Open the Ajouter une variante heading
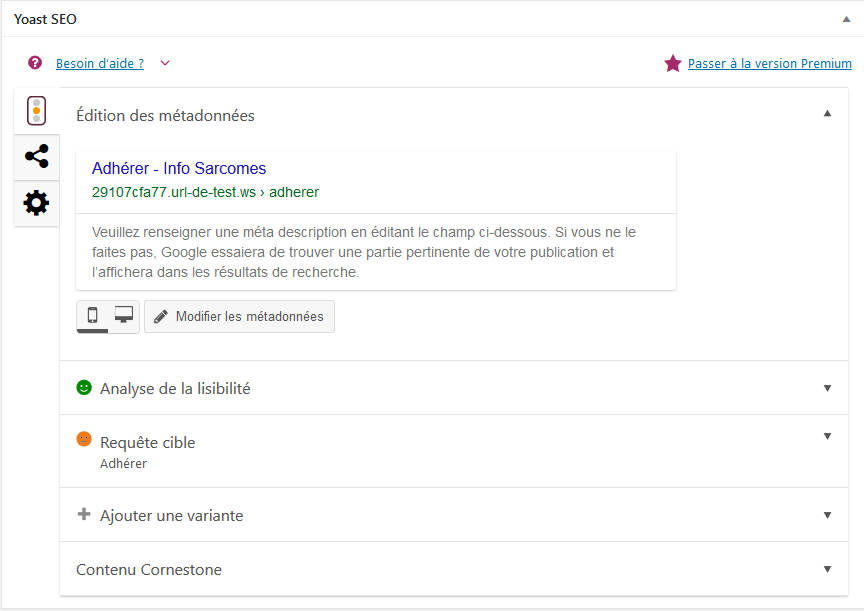 (x=171, y=516)
